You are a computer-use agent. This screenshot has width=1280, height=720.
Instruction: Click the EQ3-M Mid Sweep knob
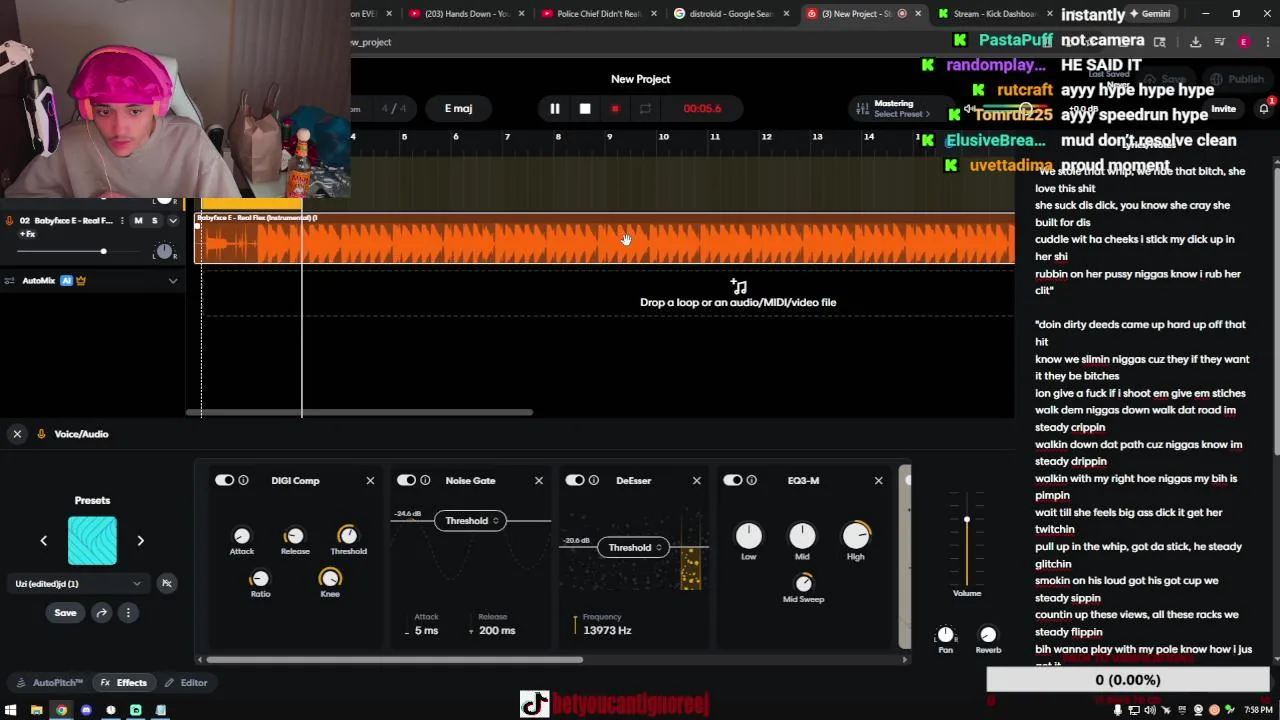(804, 583)
